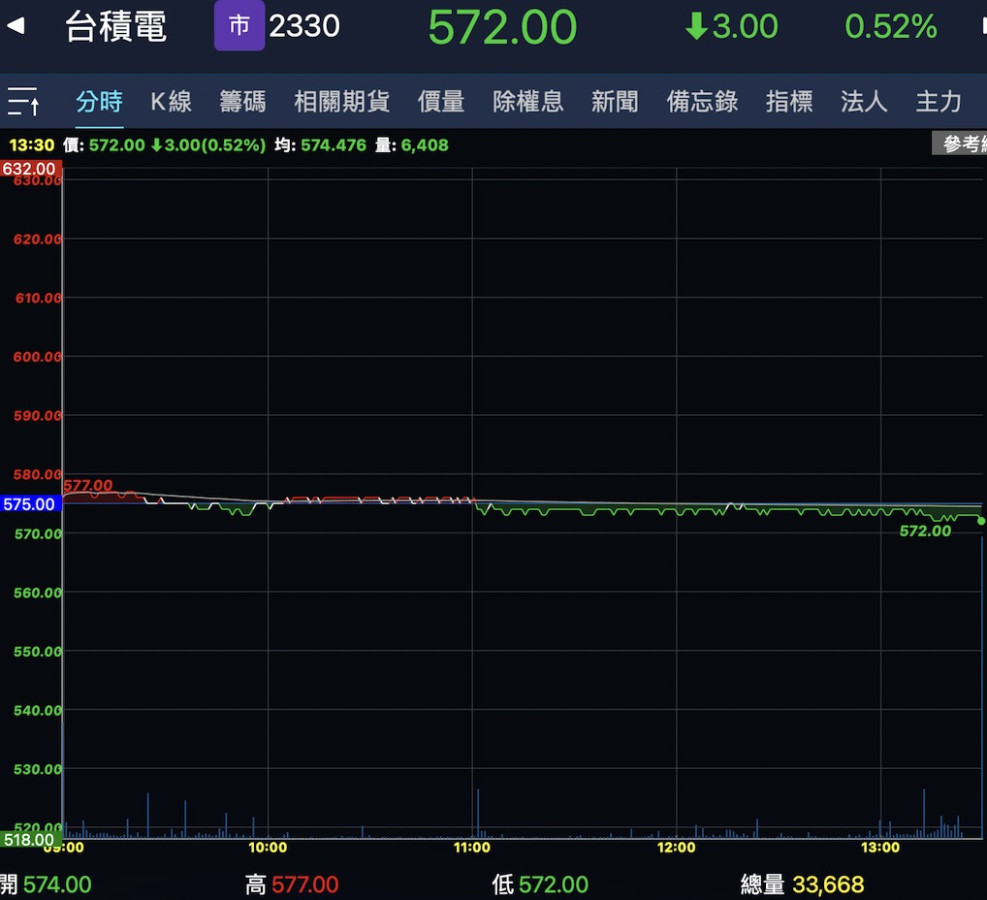
Task: Click the green last-price dot on the chart line
Action: pos(981,520)
